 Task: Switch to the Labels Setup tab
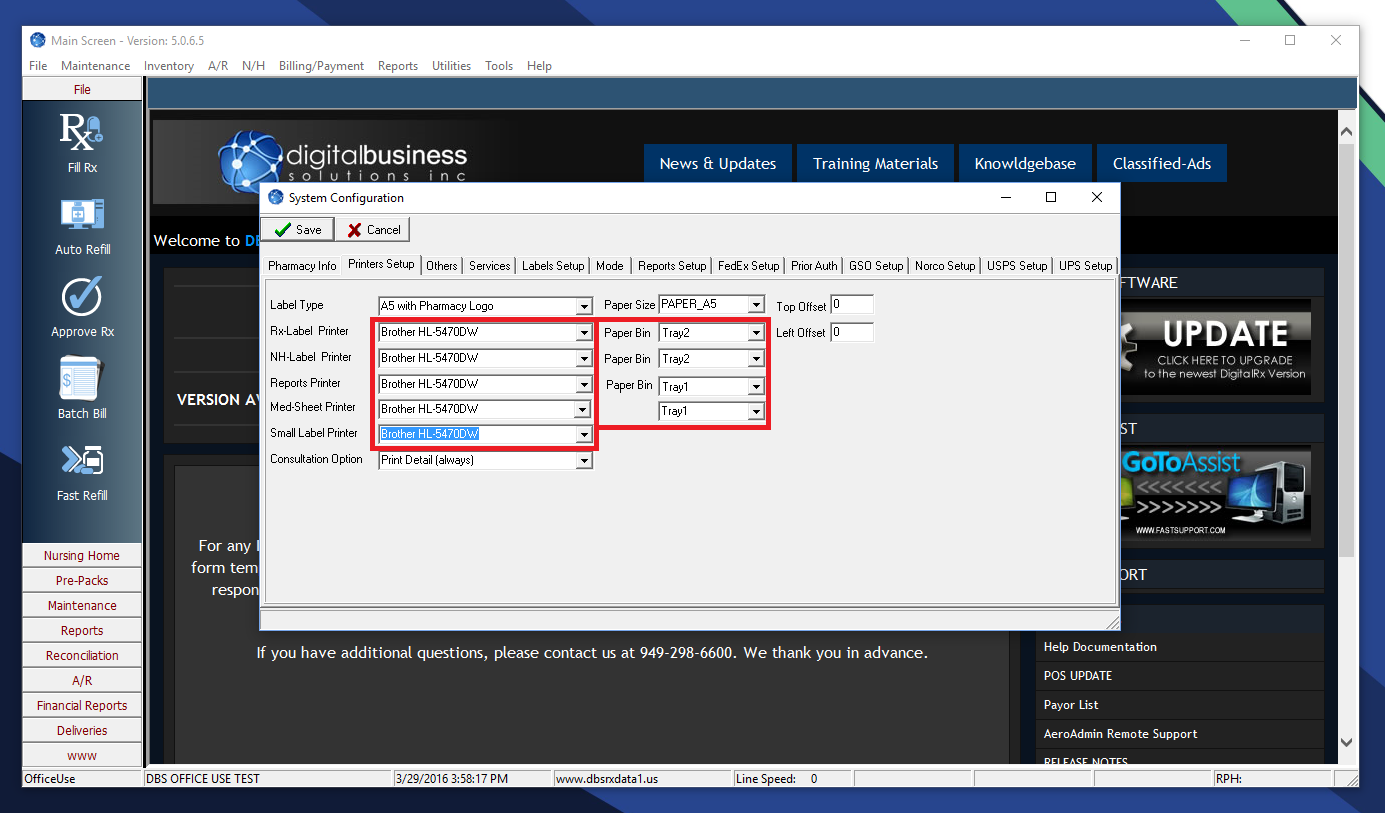[553, 266]
